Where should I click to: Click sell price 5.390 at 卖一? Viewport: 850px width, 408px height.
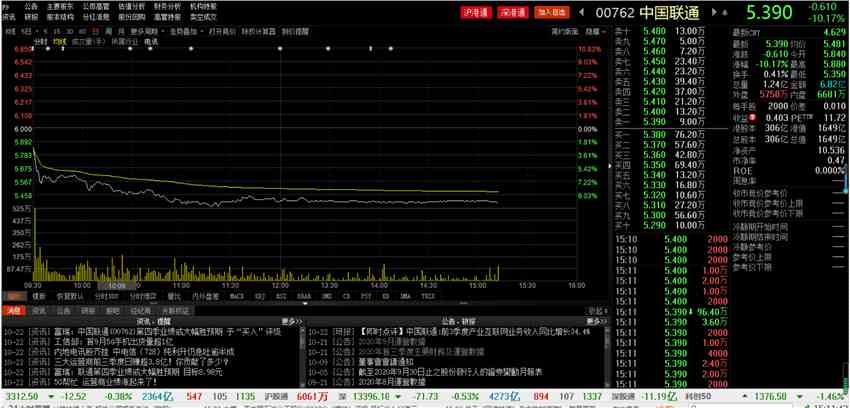(x=654, y=121)
